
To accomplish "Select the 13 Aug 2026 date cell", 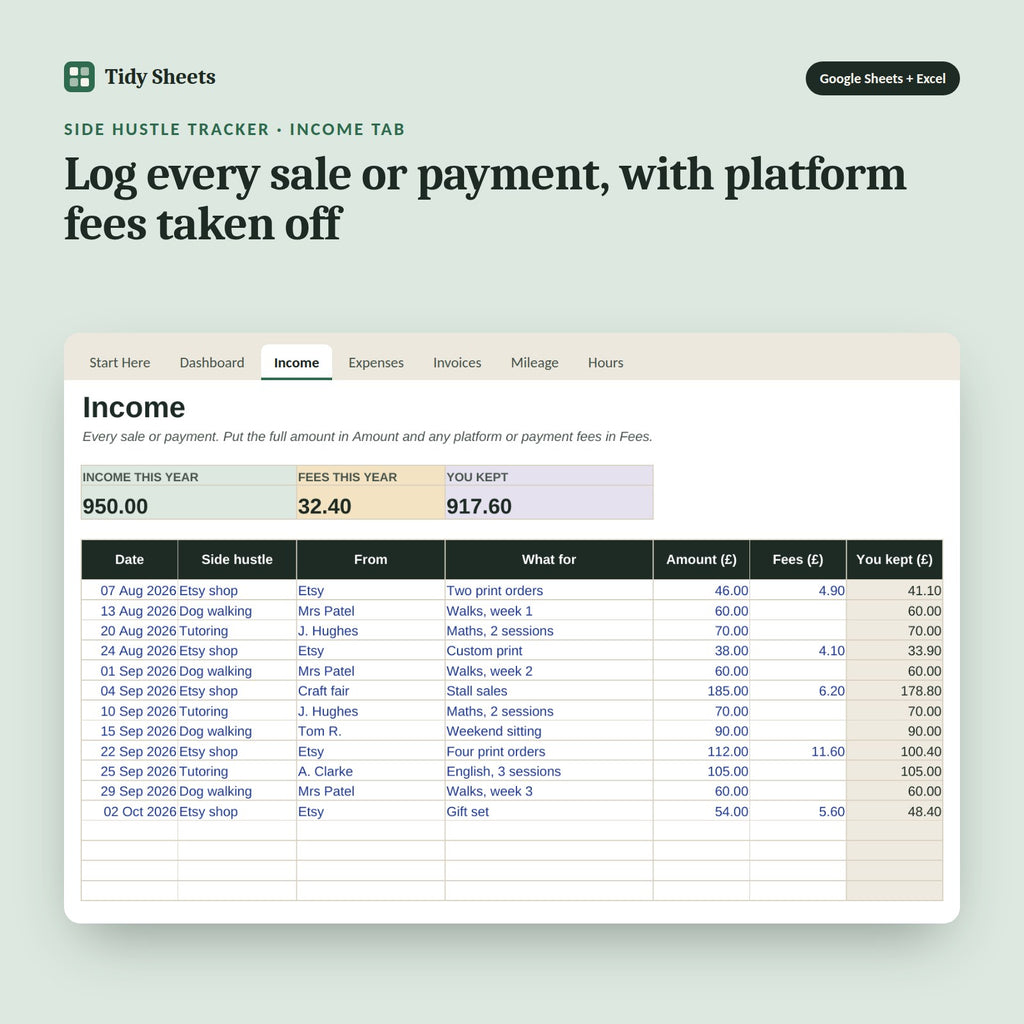I will (x=129, y=611).
